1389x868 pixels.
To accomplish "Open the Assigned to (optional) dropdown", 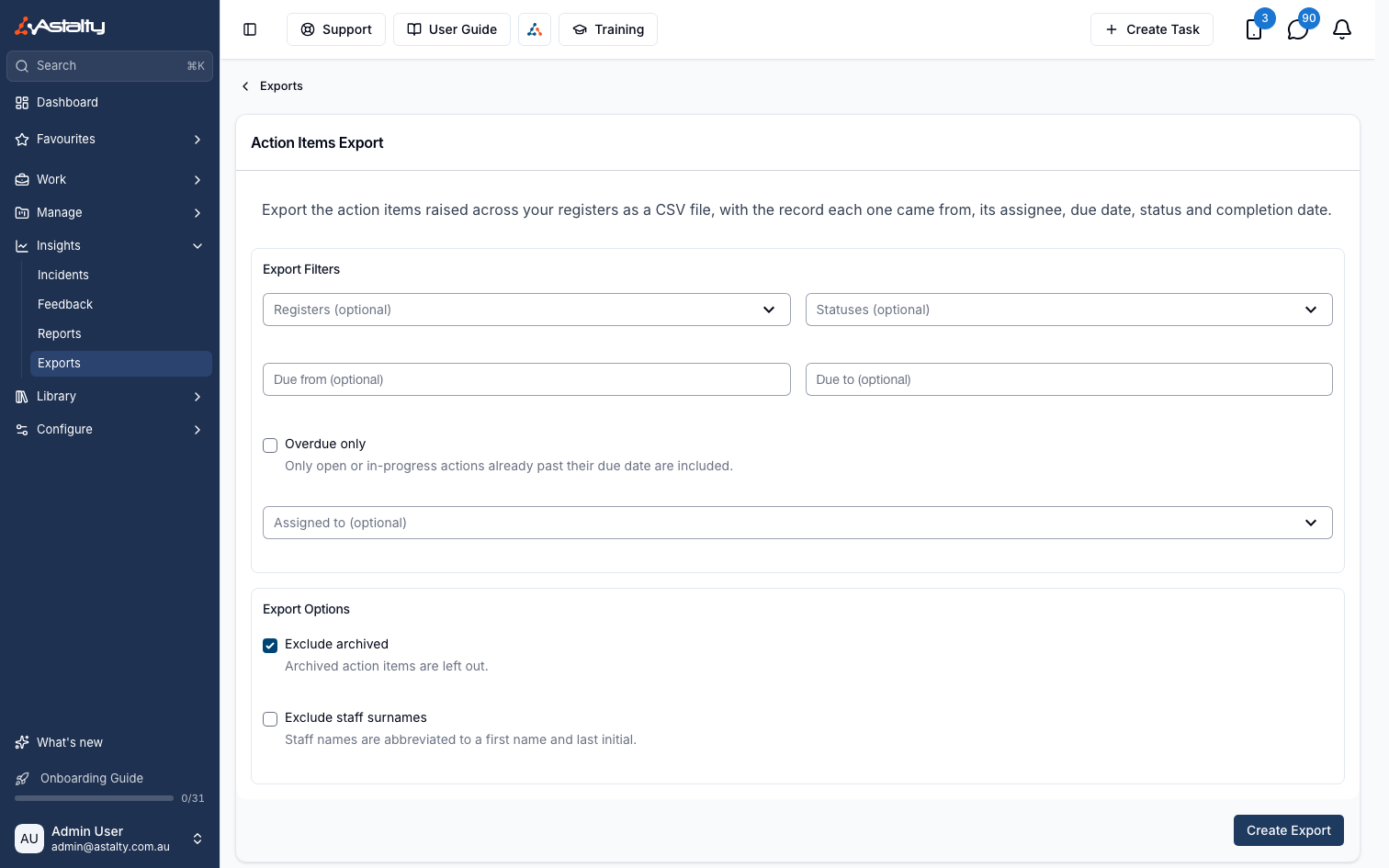I will coord(797,523).
